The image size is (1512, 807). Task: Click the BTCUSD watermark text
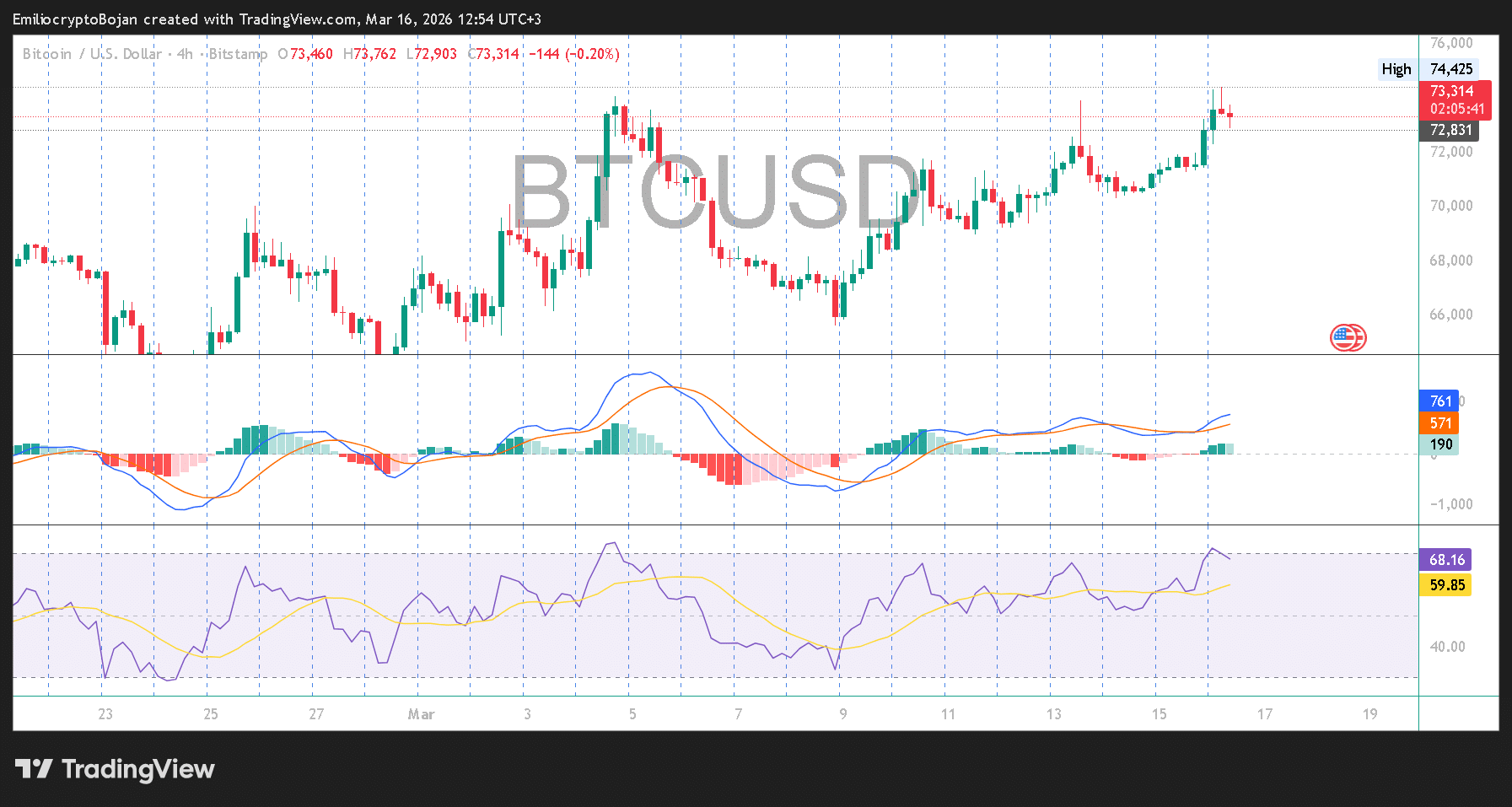pos(715,192)
